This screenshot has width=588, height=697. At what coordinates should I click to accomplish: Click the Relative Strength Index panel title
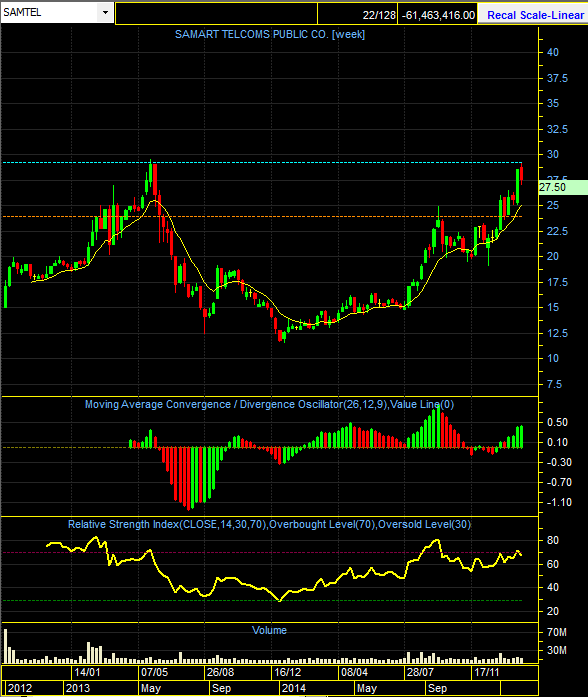point(269,524)
